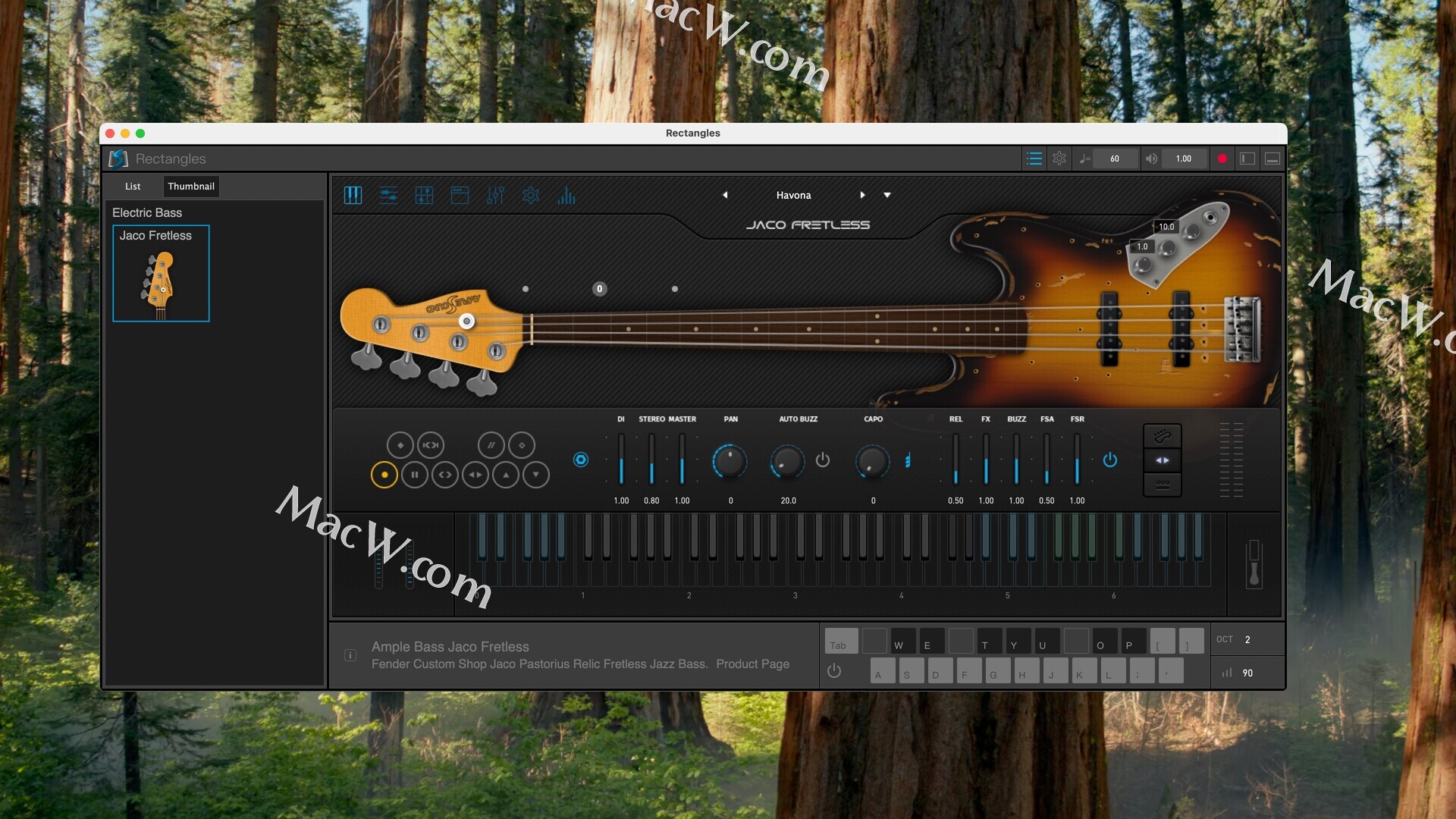Click the red record button in header
The image size is (1456, 819).
tap(1222, 158)
